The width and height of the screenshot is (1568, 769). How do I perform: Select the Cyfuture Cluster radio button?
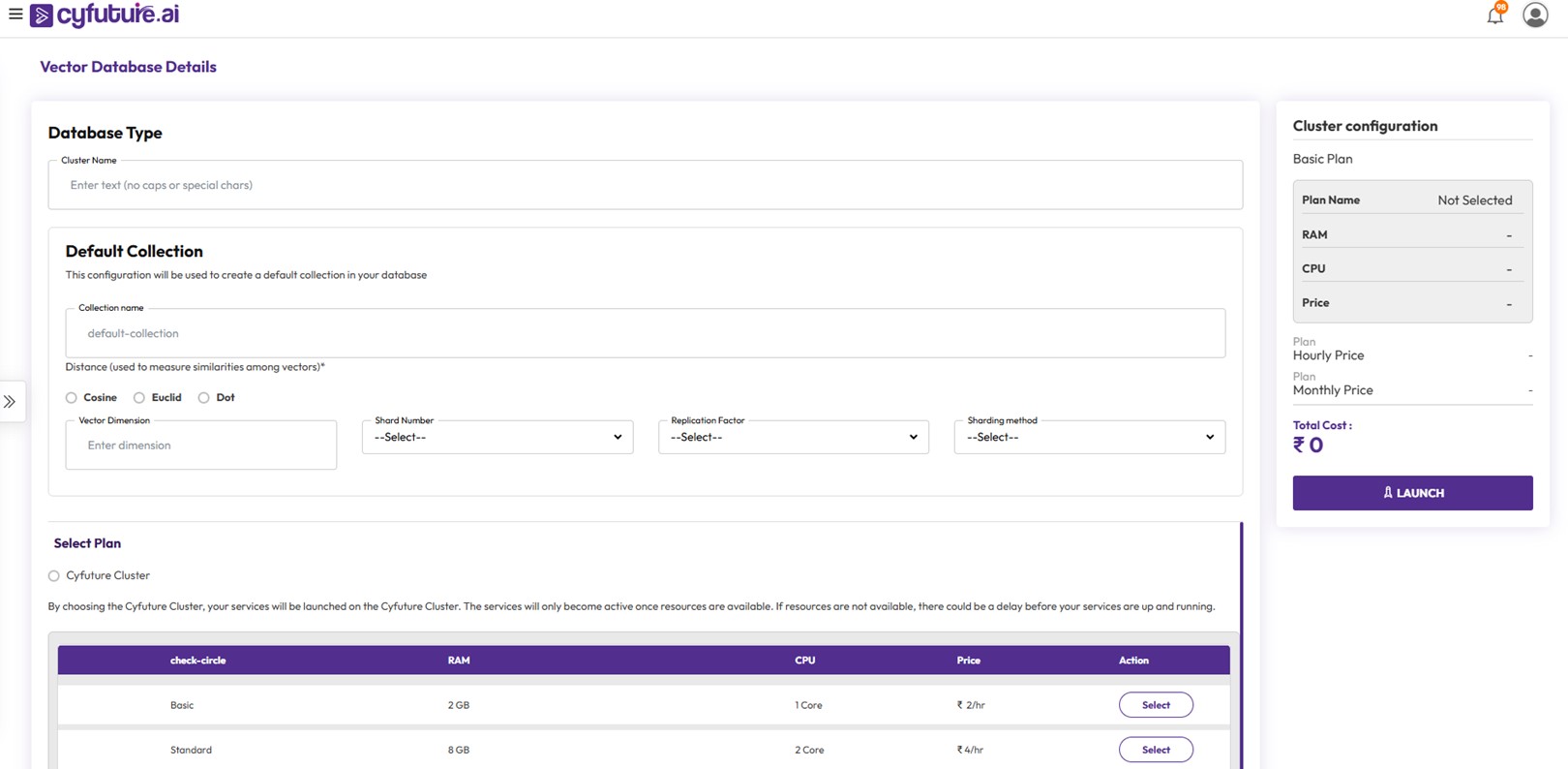coord(54,576)
